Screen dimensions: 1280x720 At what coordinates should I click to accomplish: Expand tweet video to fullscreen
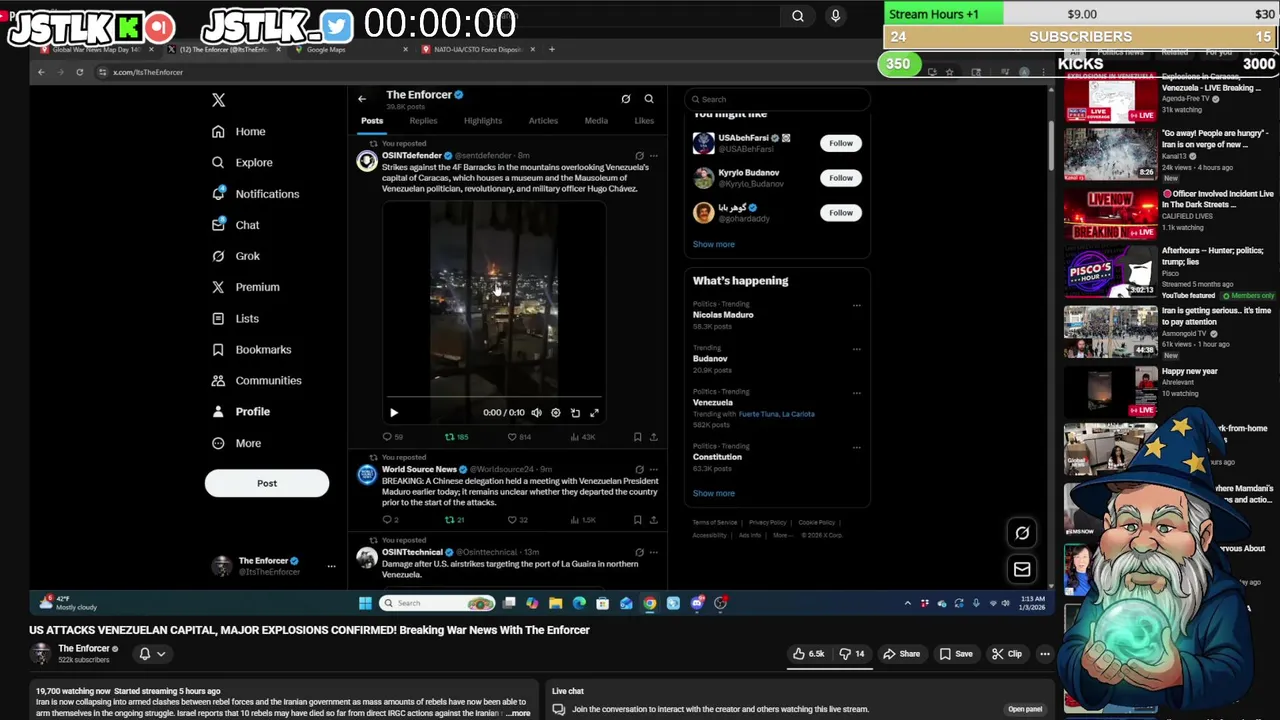(x=594, y=412)
